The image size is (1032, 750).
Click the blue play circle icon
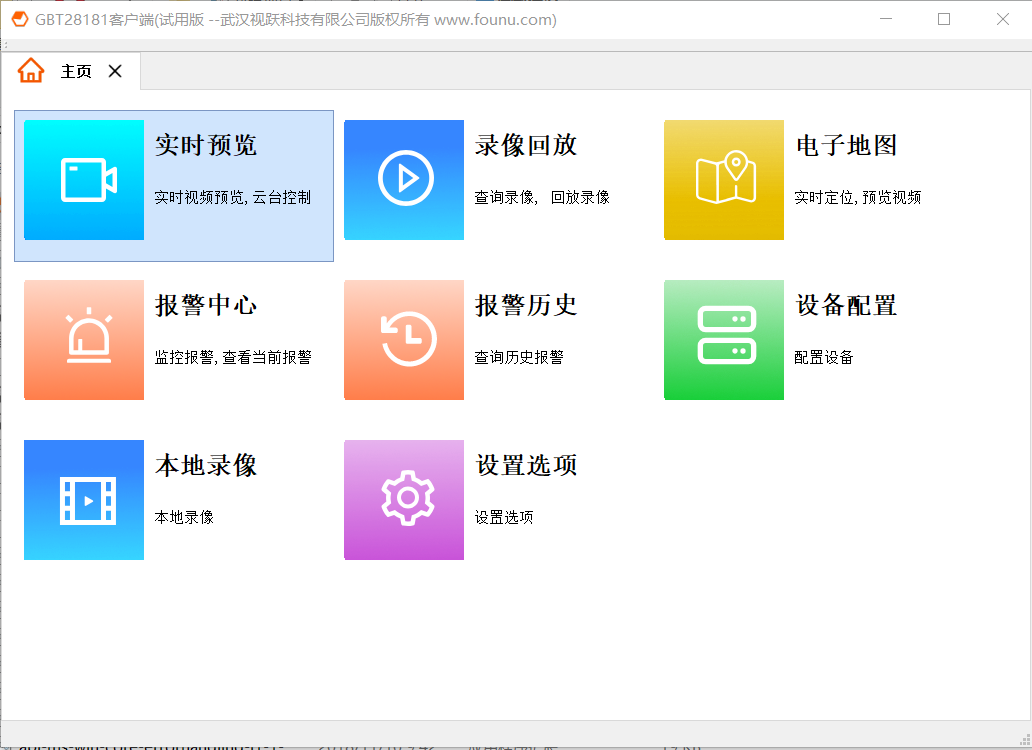[404, 180]
